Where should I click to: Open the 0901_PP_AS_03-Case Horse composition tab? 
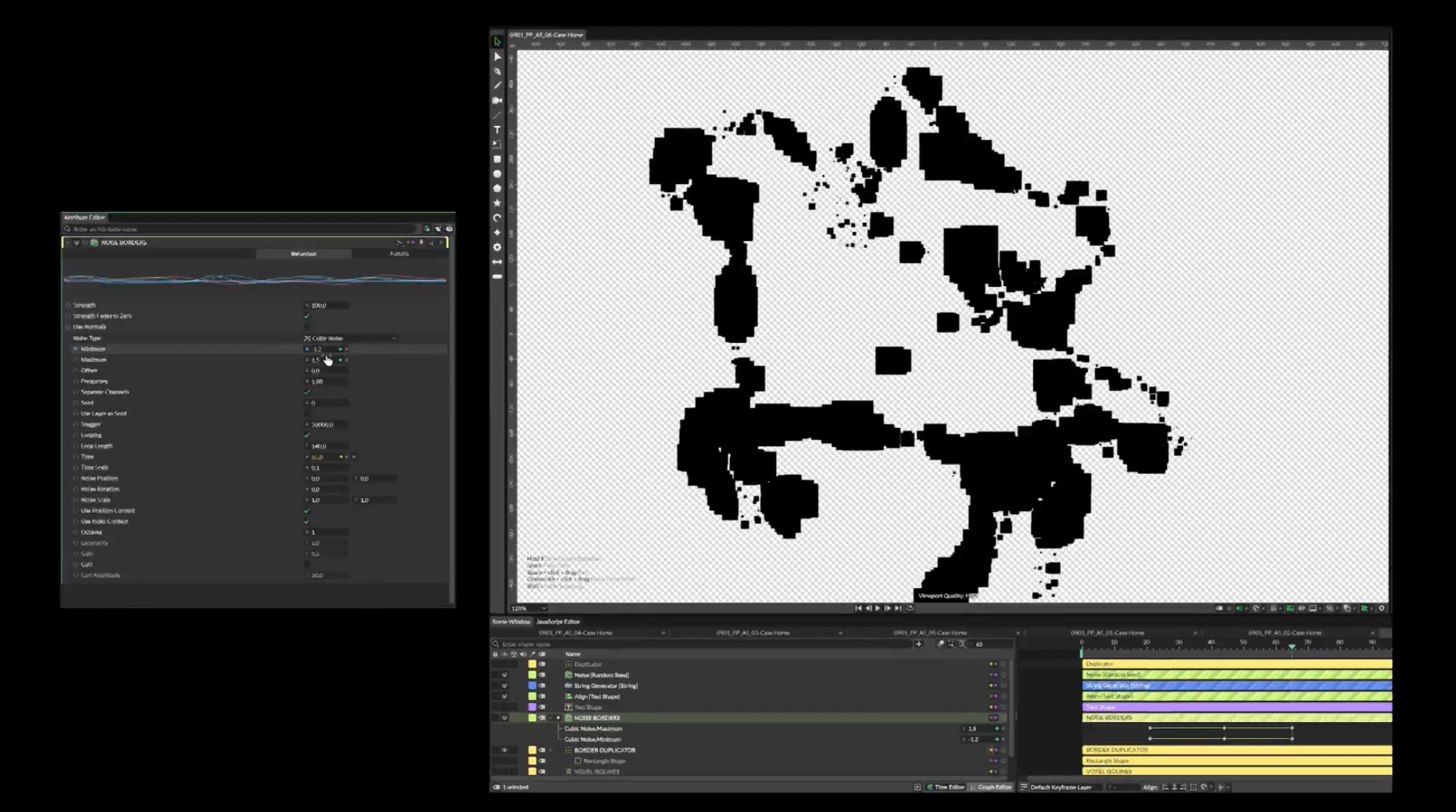[x=753, y=633]
